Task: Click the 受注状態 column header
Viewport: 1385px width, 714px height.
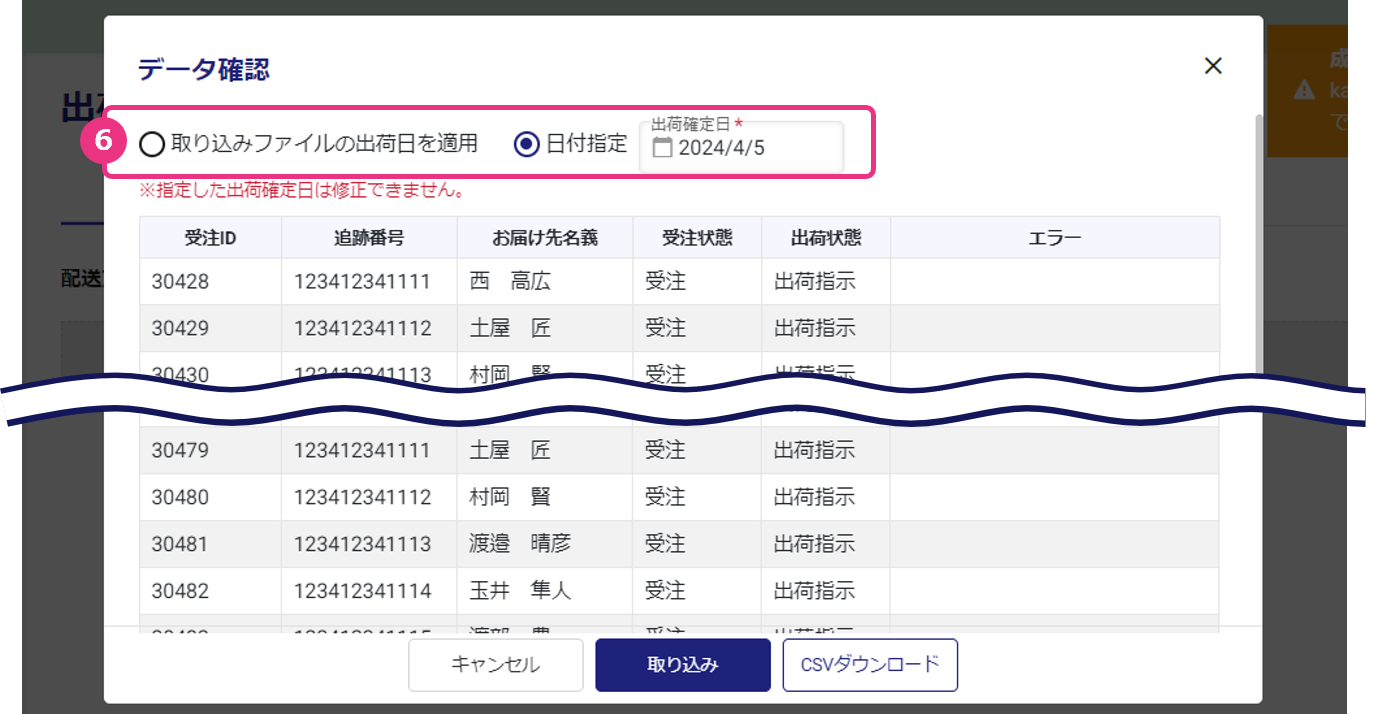Action: (697, 238)
